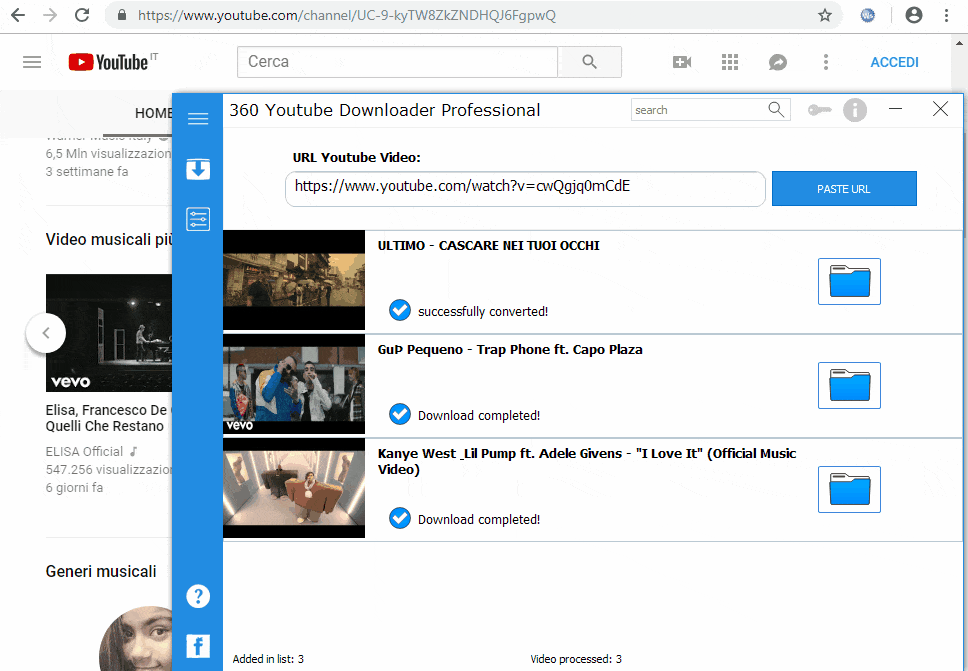Open the Facebook icon in sidebar
This screenshot has width=968, height=671.
point(198,646)
